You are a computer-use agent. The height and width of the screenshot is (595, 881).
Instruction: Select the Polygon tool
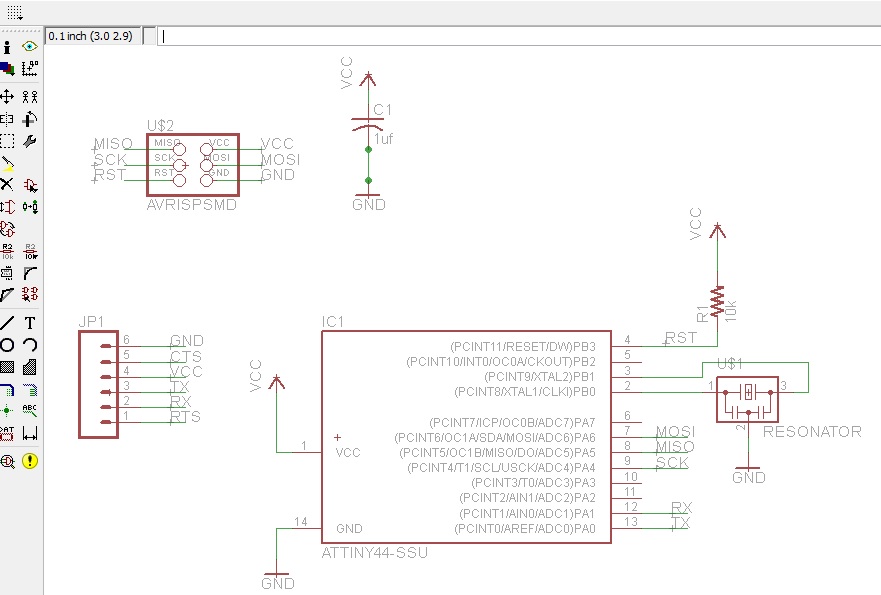tap(30, 367)
